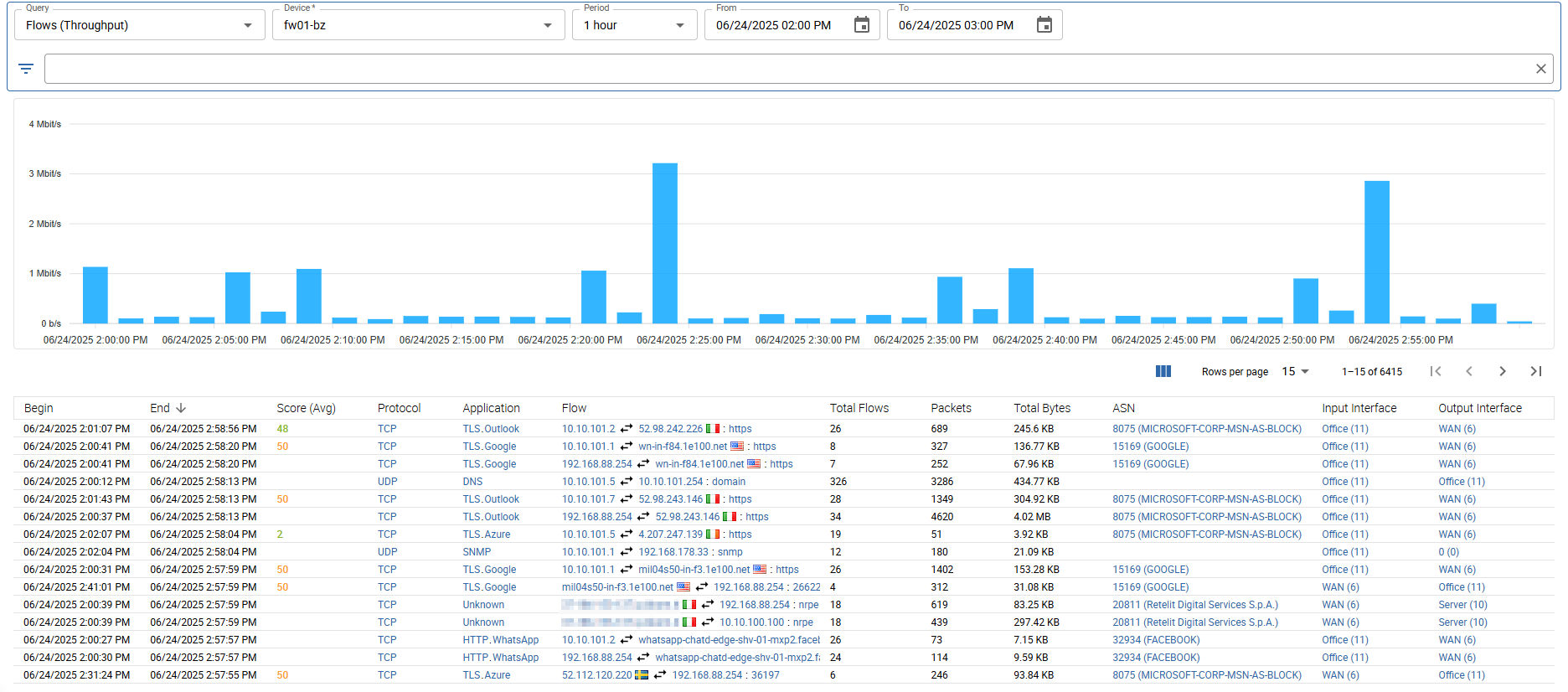Viewport: 1568px width, 692px height.
Task: Click mil04s50-in-f3.1e100.net in 153.28 KB row
Action: 694,570
